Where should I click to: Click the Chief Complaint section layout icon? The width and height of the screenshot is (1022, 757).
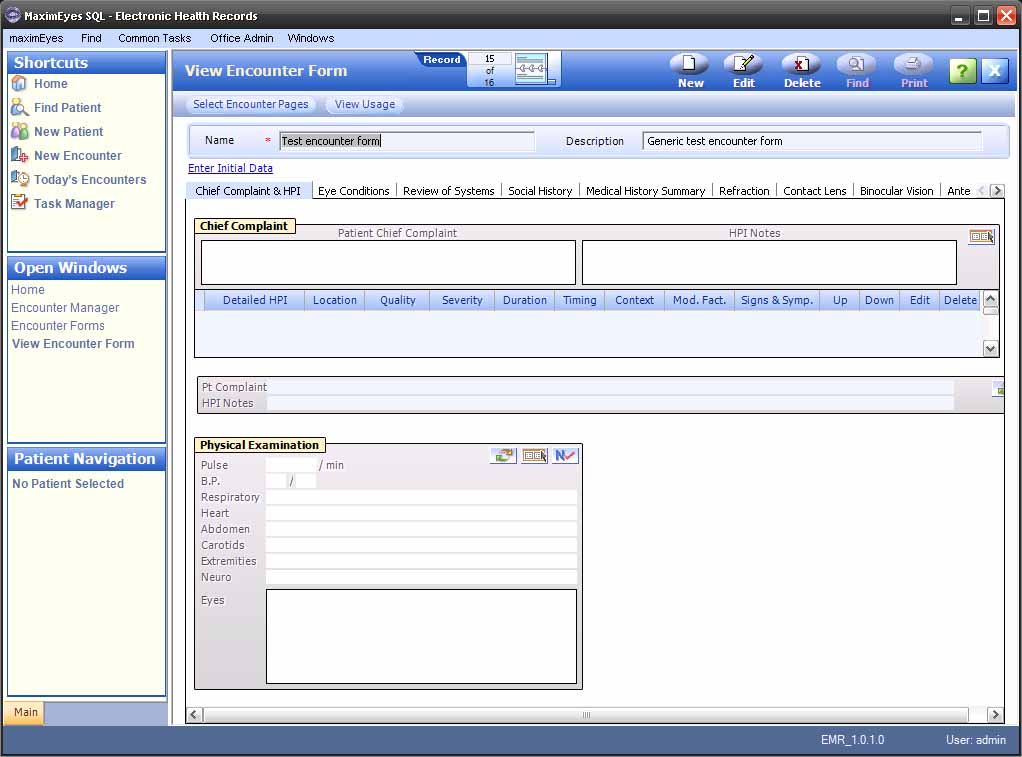[982, 237]
